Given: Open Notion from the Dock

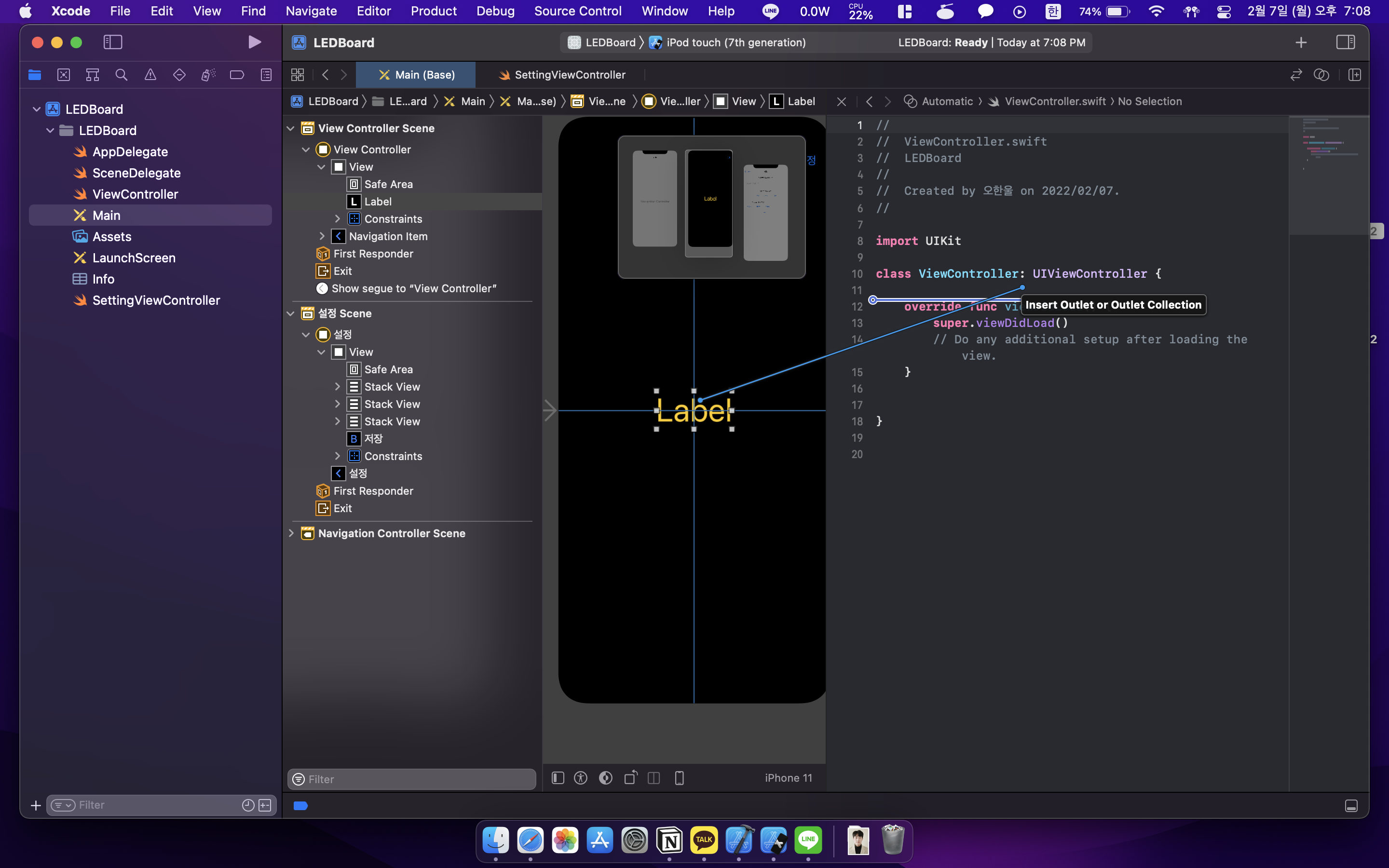Looking at the screenshot, I should click(x=669, y=841).
